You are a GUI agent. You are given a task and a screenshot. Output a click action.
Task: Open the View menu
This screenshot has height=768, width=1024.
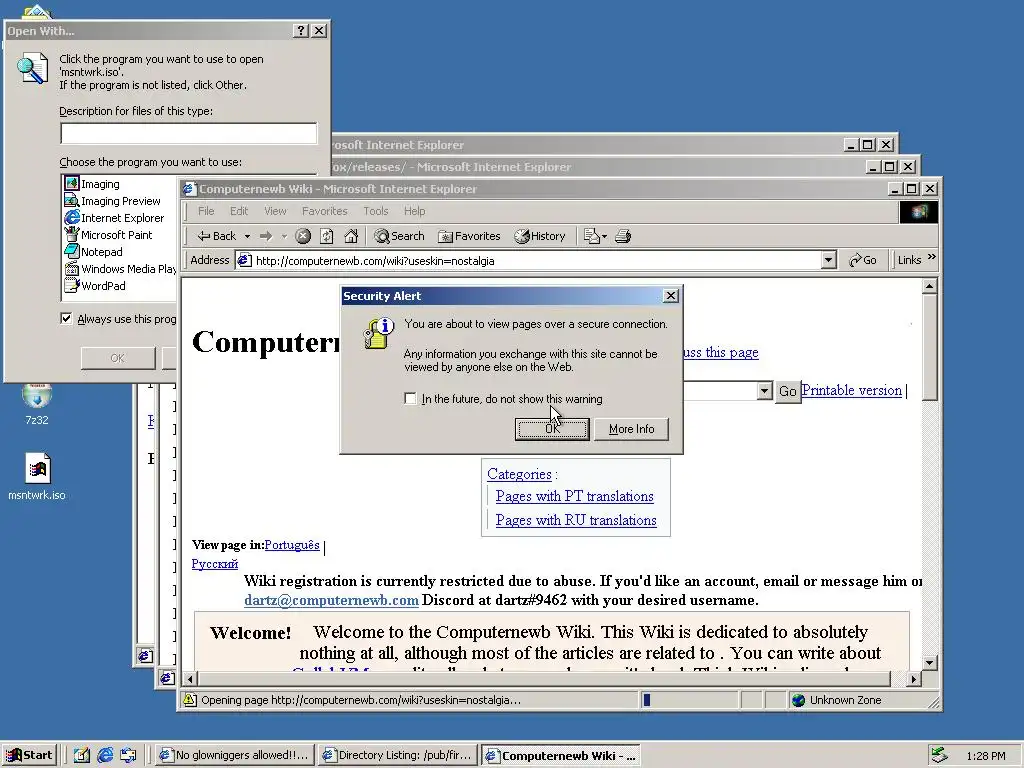point(275,211)
